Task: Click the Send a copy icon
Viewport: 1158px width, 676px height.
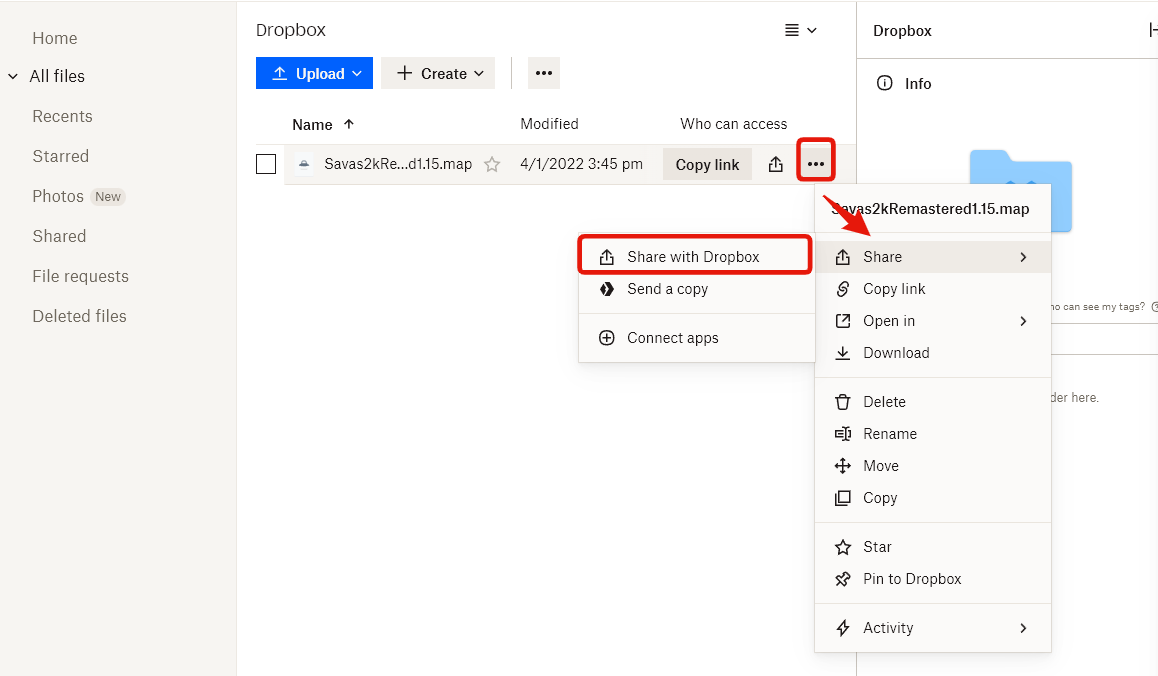Action: (606, 289)
